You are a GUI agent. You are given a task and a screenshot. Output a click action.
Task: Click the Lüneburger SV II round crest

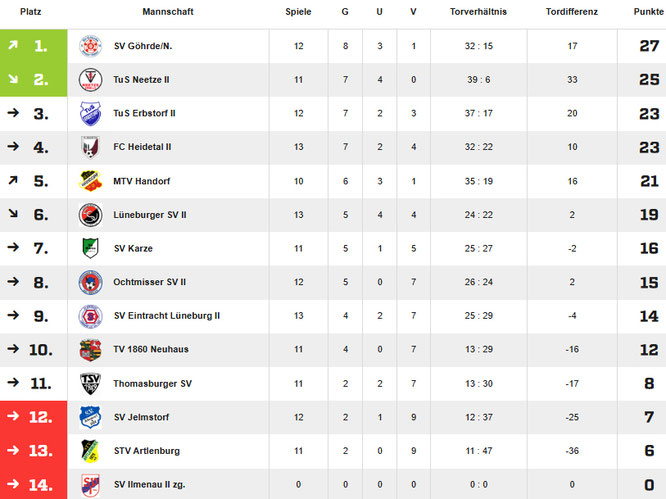pyautogui.click(x=90, y=215)
